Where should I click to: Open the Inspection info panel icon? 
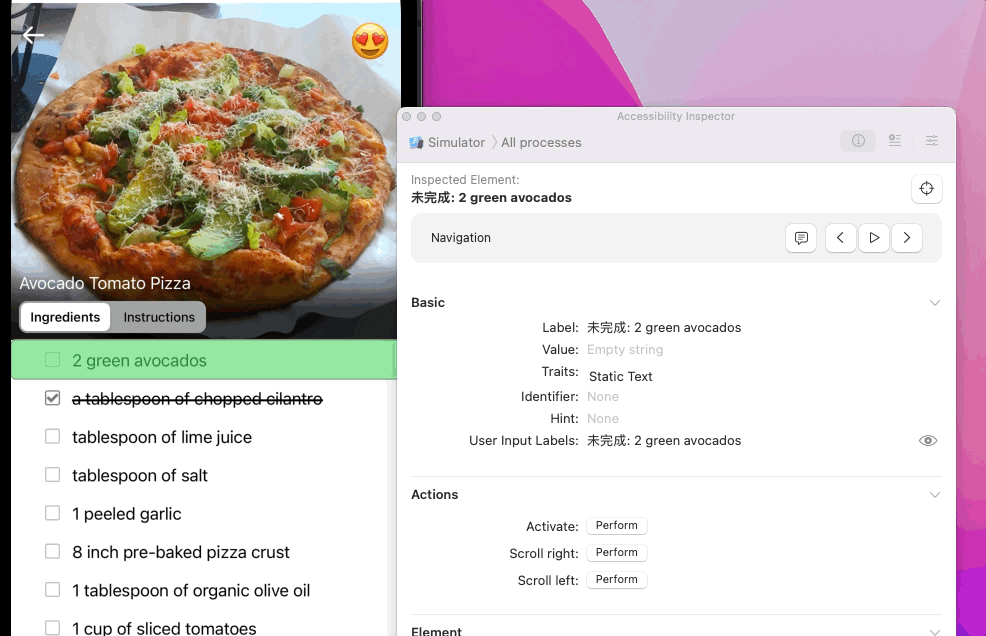pos(858,141)
